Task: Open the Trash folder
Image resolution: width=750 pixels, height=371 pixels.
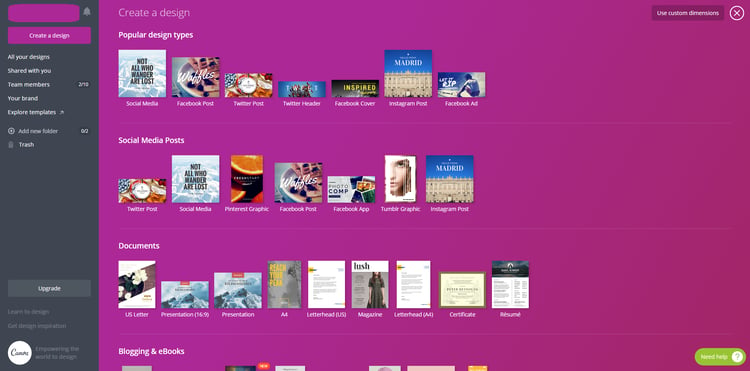Action: [26, 144]
